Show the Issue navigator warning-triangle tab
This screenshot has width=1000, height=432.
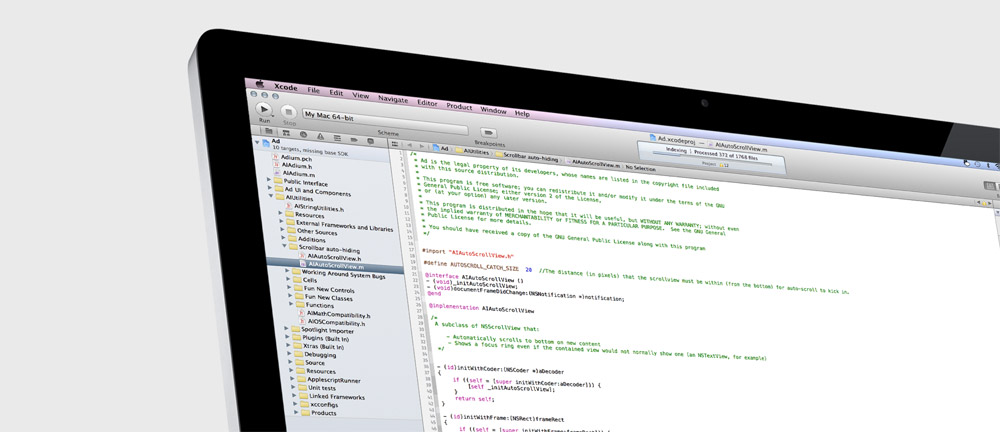pyautogui.click(x=320, y=136)
